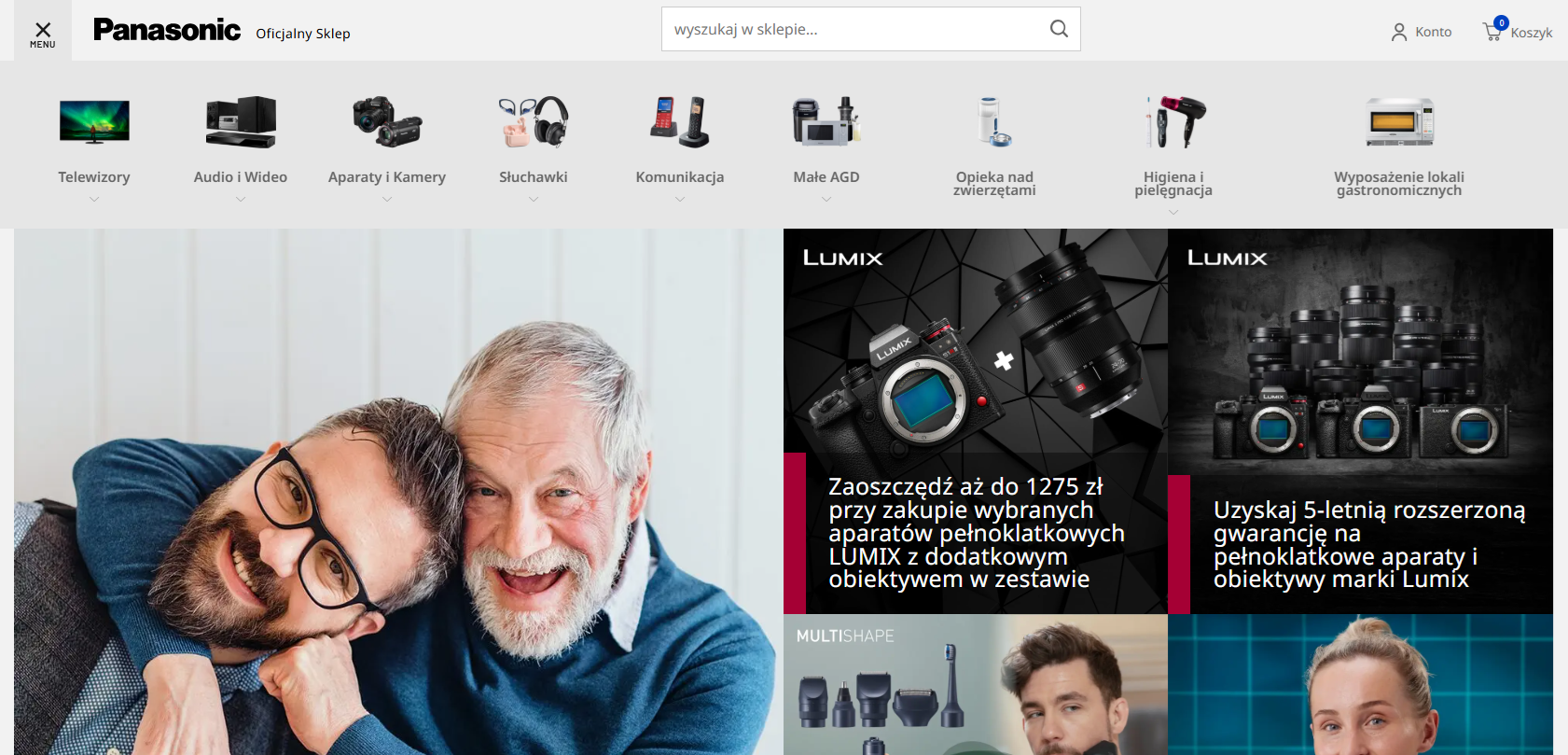Select the television category image
1568x755 pixels.
tap(94, 121)
